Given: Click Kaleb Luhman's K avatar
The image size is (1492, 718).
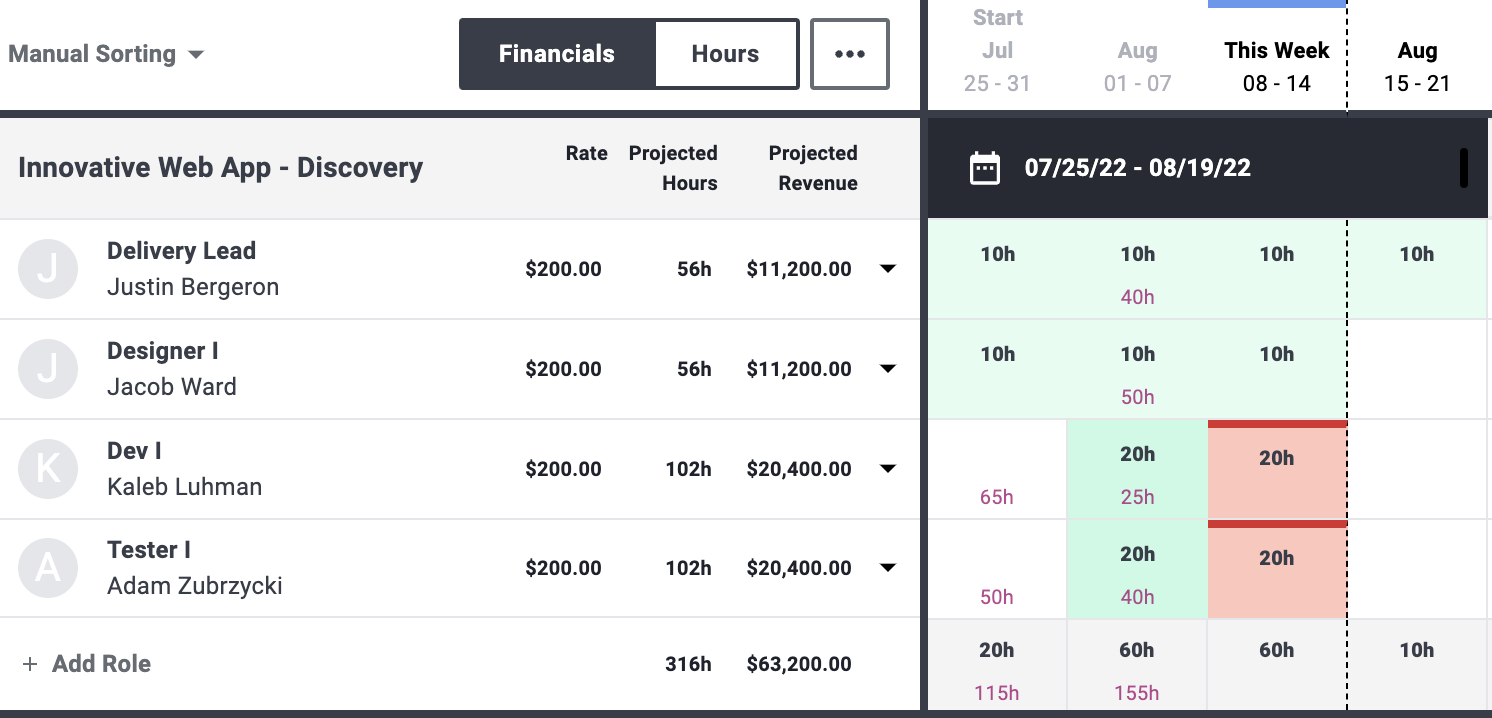Looking at the screenshot, I should 48,469.
